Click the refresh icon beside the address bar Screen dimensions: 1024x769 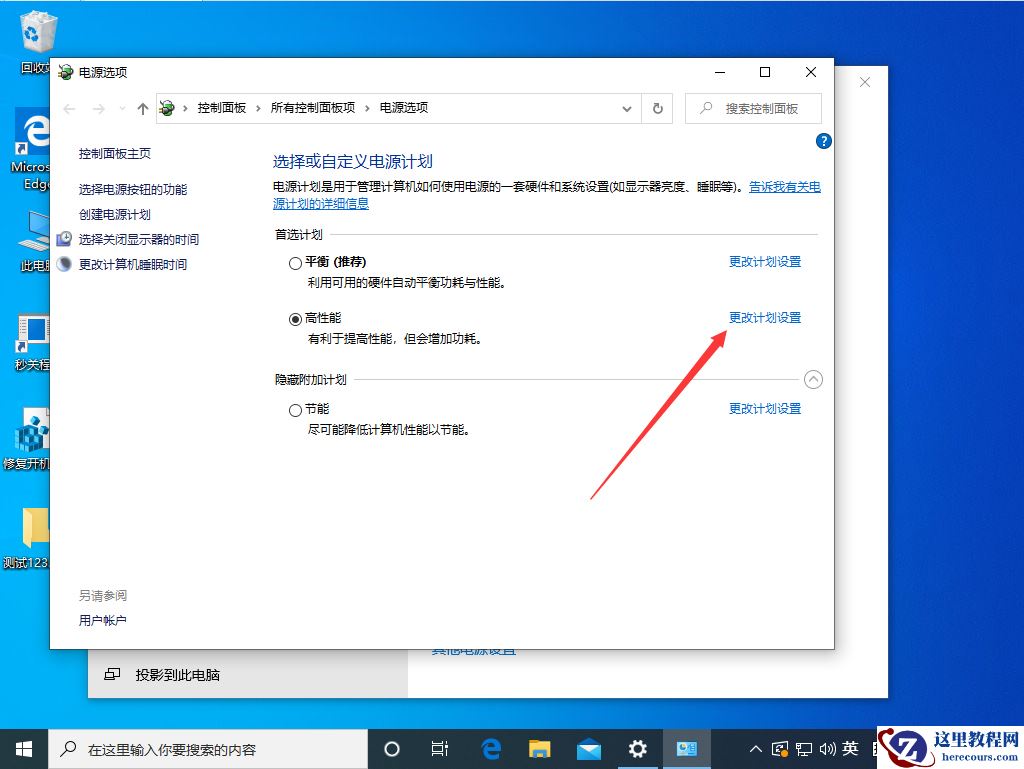657,108
